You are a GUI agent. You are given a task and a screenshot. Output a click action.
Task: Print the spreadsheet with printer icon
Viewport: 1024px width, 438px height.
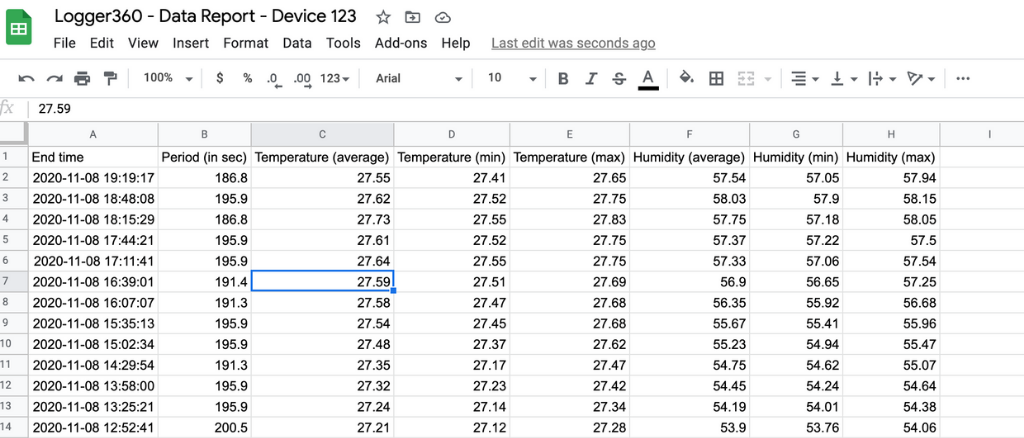(x=82, y=79)
